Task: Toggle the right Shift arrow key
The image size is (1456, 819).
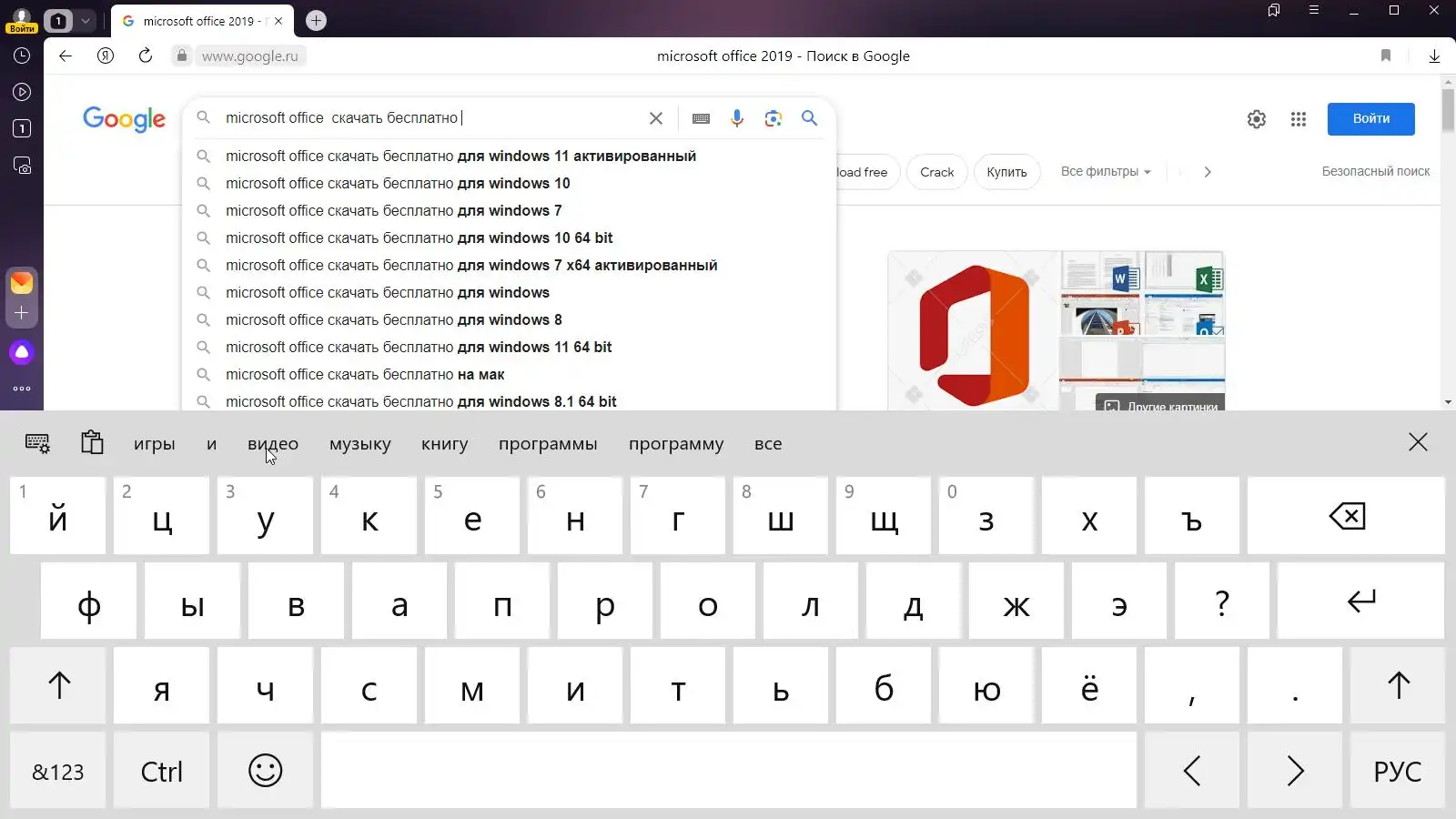Action: 1398,685
